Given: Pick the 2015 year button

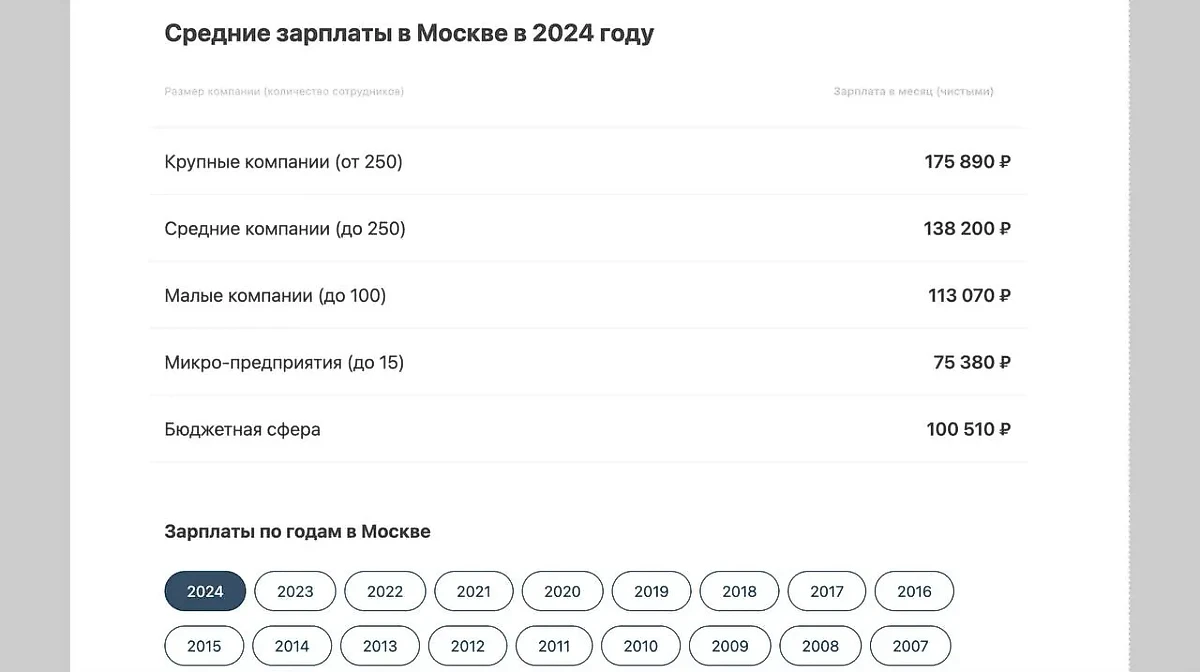Looking at the screenshot, I should click(204, 646).
